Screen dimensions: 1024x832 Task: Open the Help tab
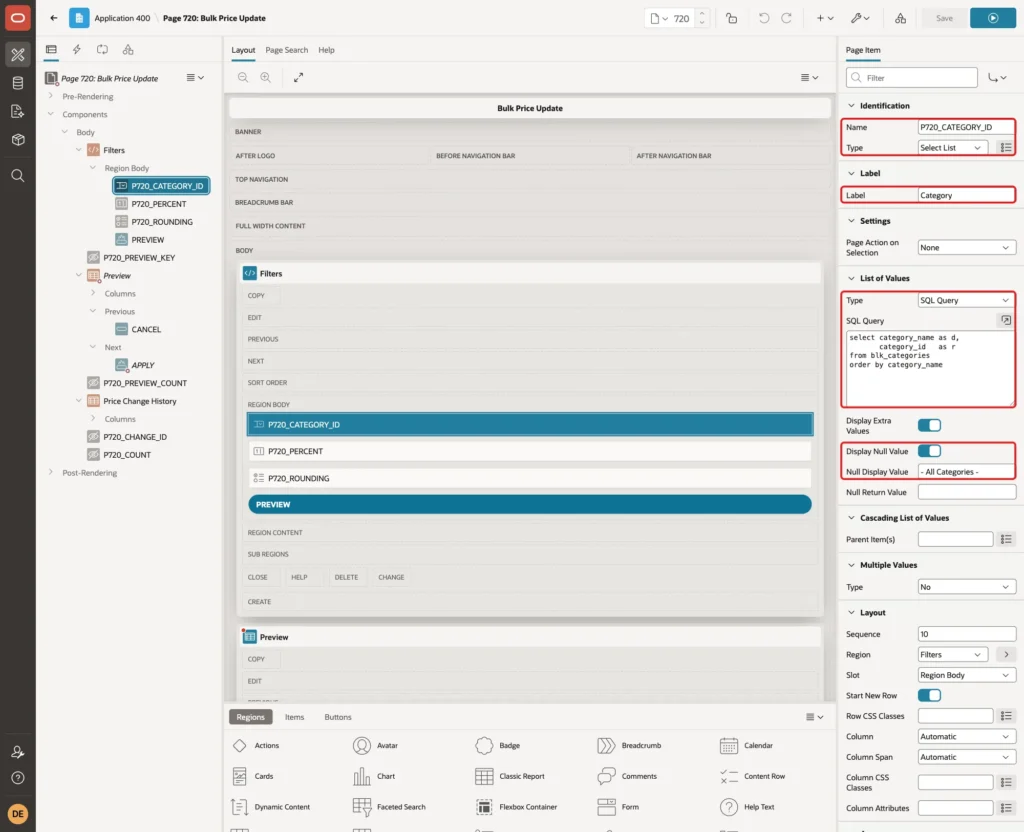tap(326, 50)
